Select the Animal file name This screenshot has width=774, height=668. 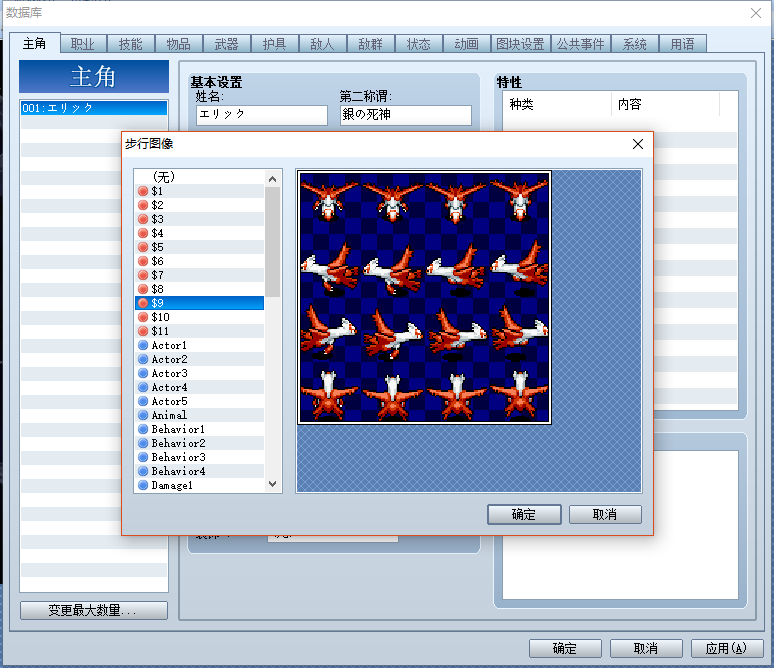tap(169, 415)
